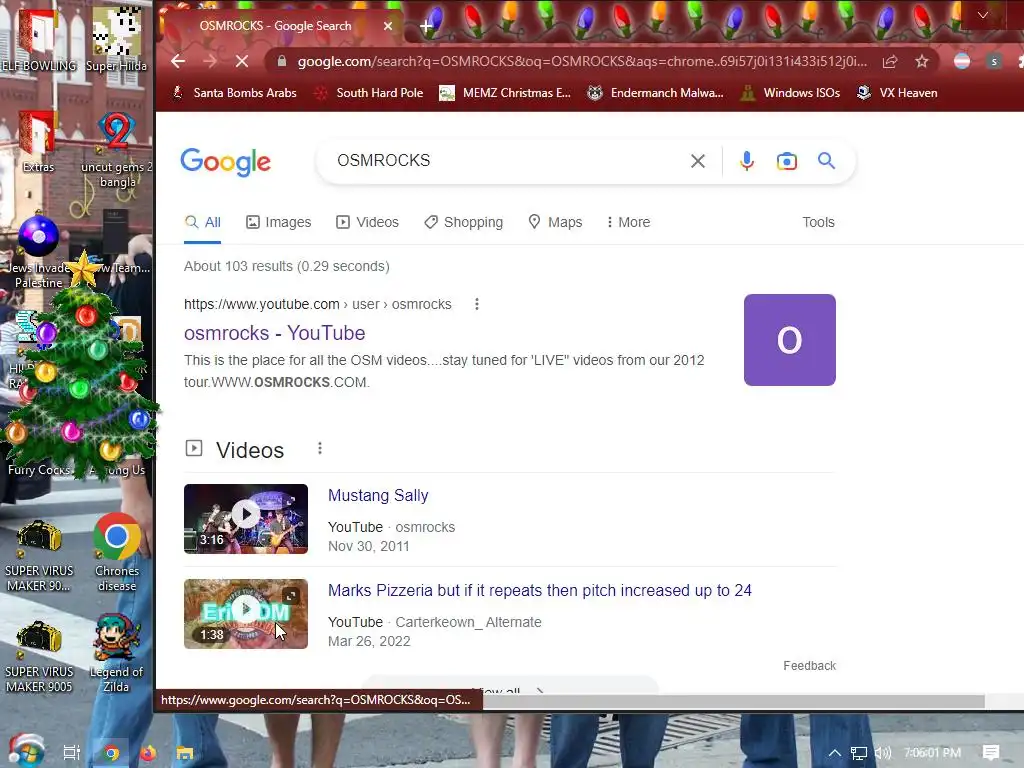This screenshot has height=768, width=1024.
Task: Click the Chrome taskbar icon
Action: point(112,754)
